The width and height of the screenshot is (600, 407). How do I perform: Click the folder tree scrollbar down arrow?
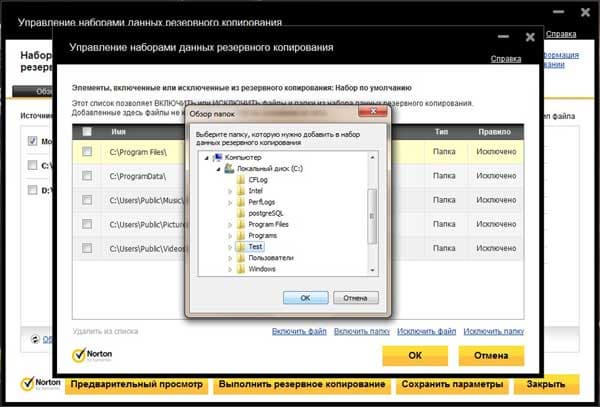click(x=372, y=270)
